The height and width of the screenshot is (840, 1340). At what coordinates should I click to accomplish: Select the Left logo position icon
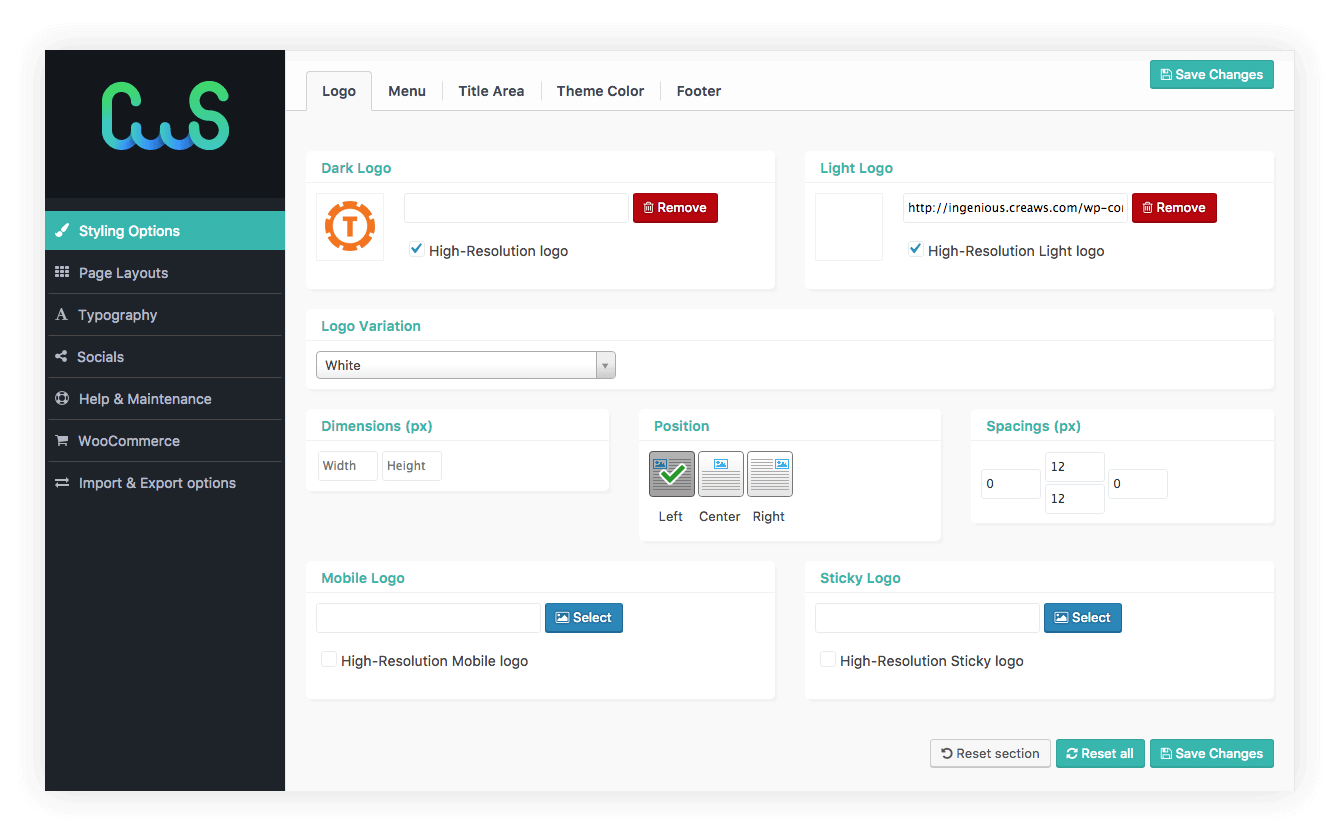[671, 474]
